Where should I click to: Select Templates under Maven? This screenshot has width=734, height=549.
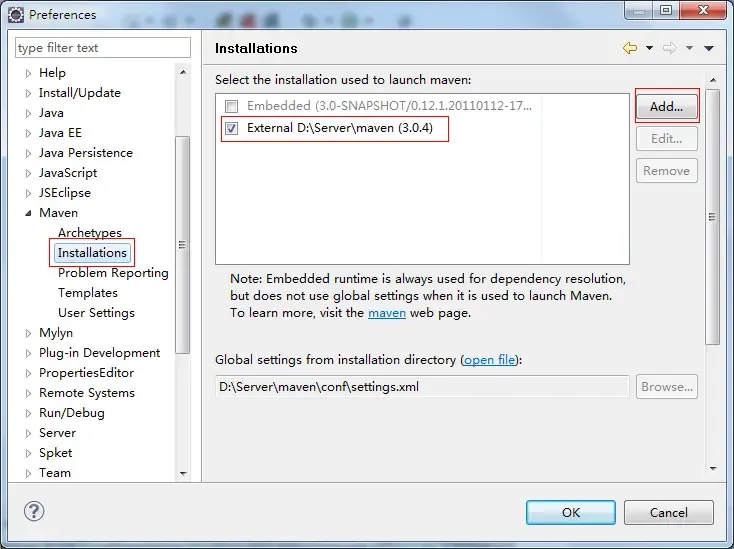(88, 293)
